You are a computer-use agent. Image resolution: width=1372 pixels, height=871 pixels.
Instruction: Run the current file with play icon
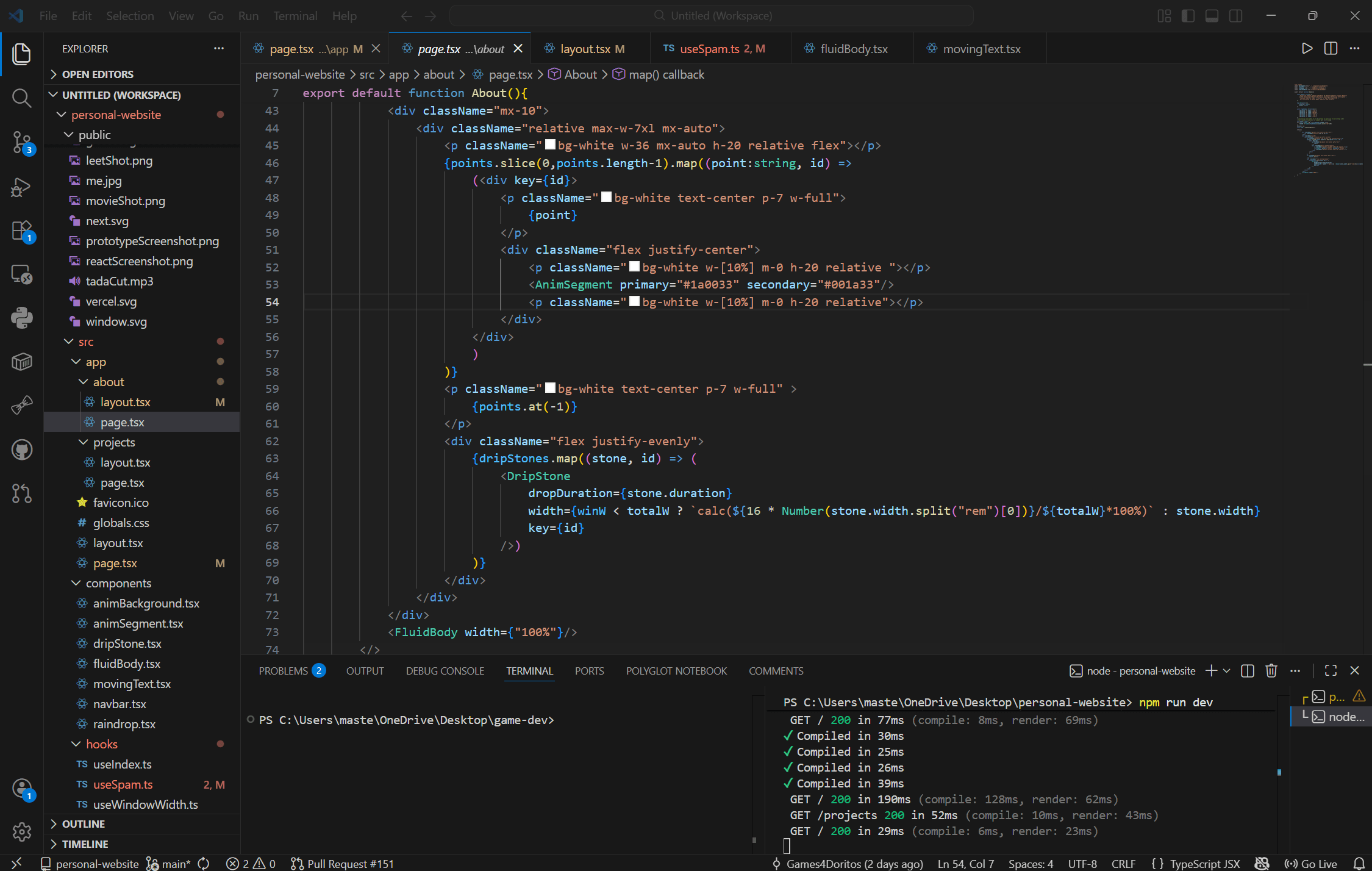(x=1307, y=48)
